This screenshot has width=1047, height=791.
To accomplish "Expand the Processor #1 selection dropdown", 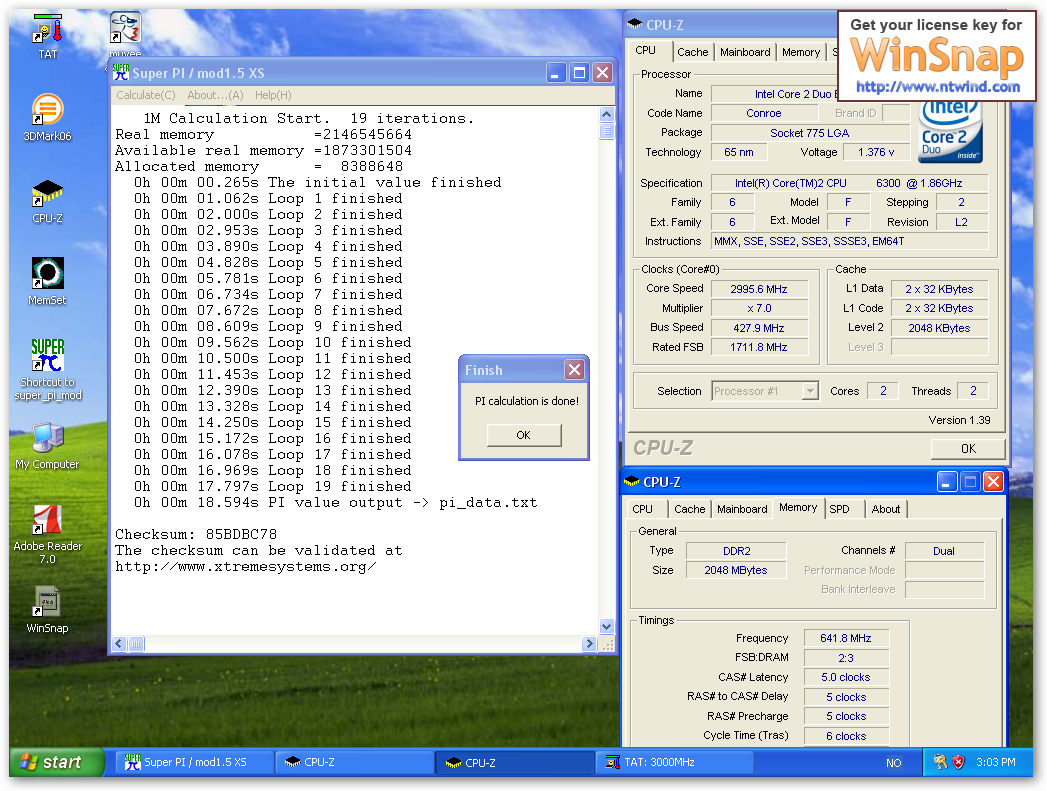I will 810,391.
